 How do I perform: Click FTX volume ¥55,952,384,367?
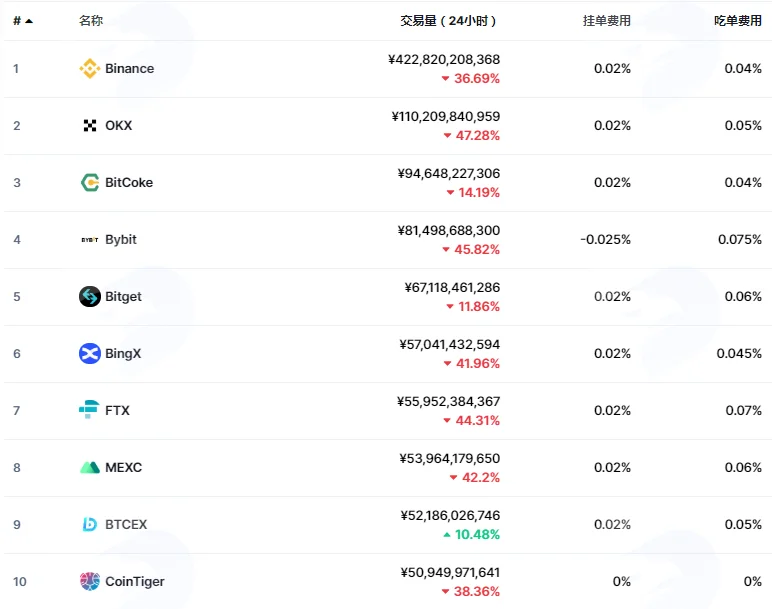pos(449,402)
